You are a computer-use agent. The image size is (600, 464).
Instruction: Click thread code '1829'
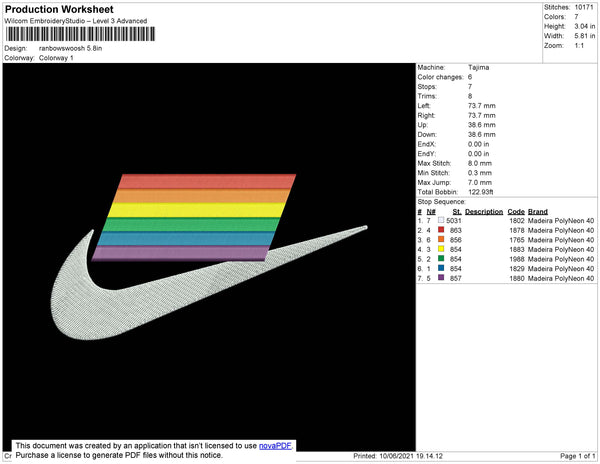pyautogui.click(x=517, y=269)
